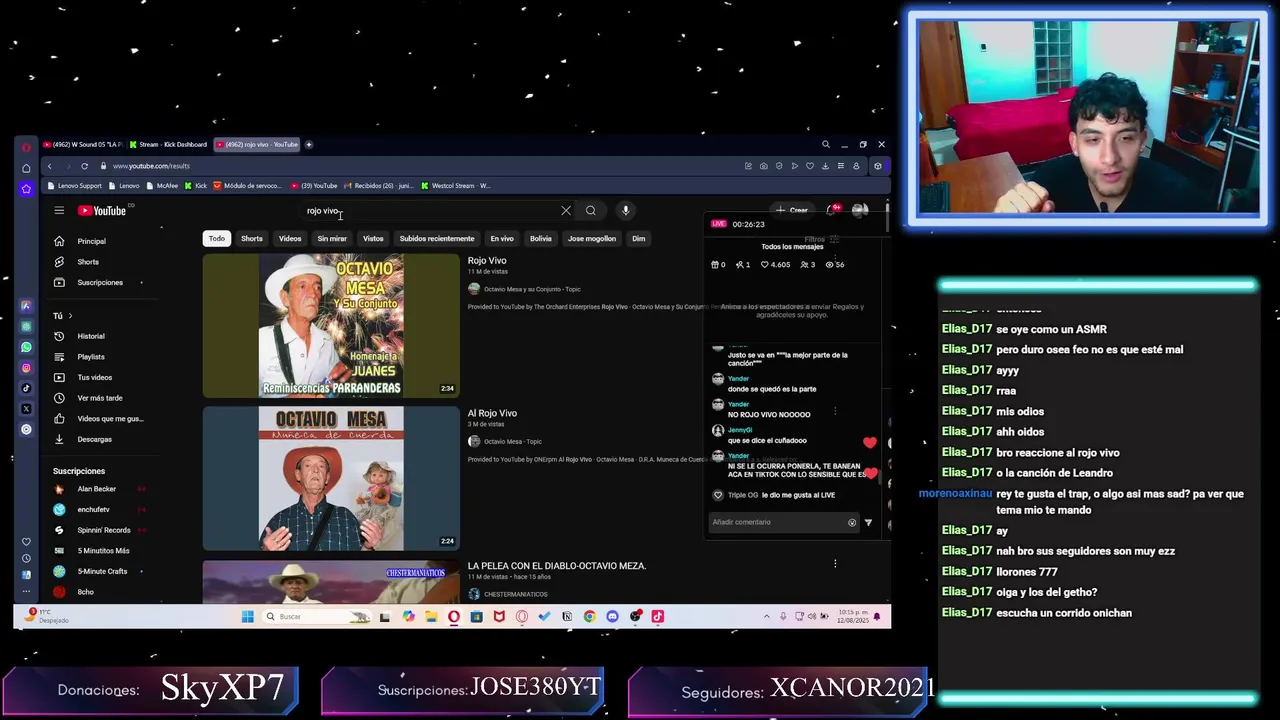Open Opera Easy Setup panel
The width and height of the screenshot is (1280, 720).
tap(841, 166)
